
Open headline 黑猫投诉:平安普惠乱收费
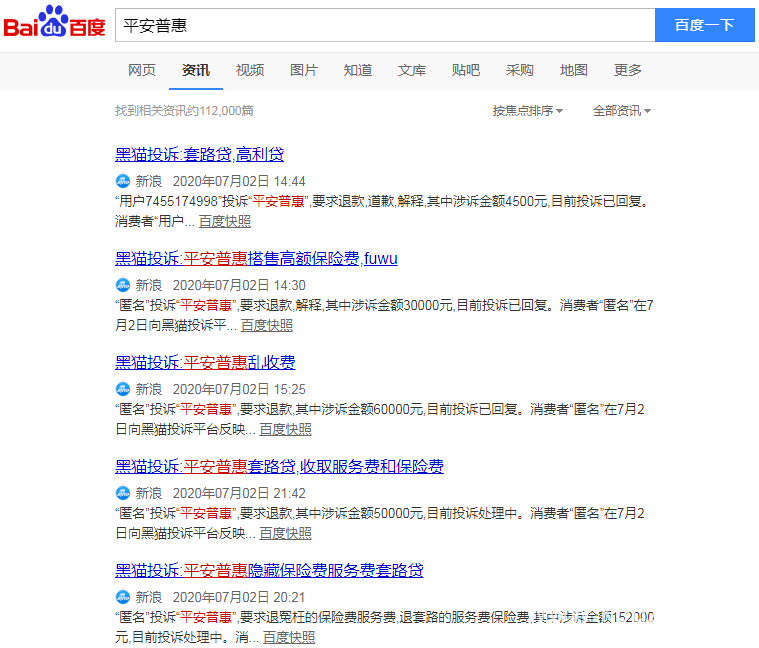205,362
